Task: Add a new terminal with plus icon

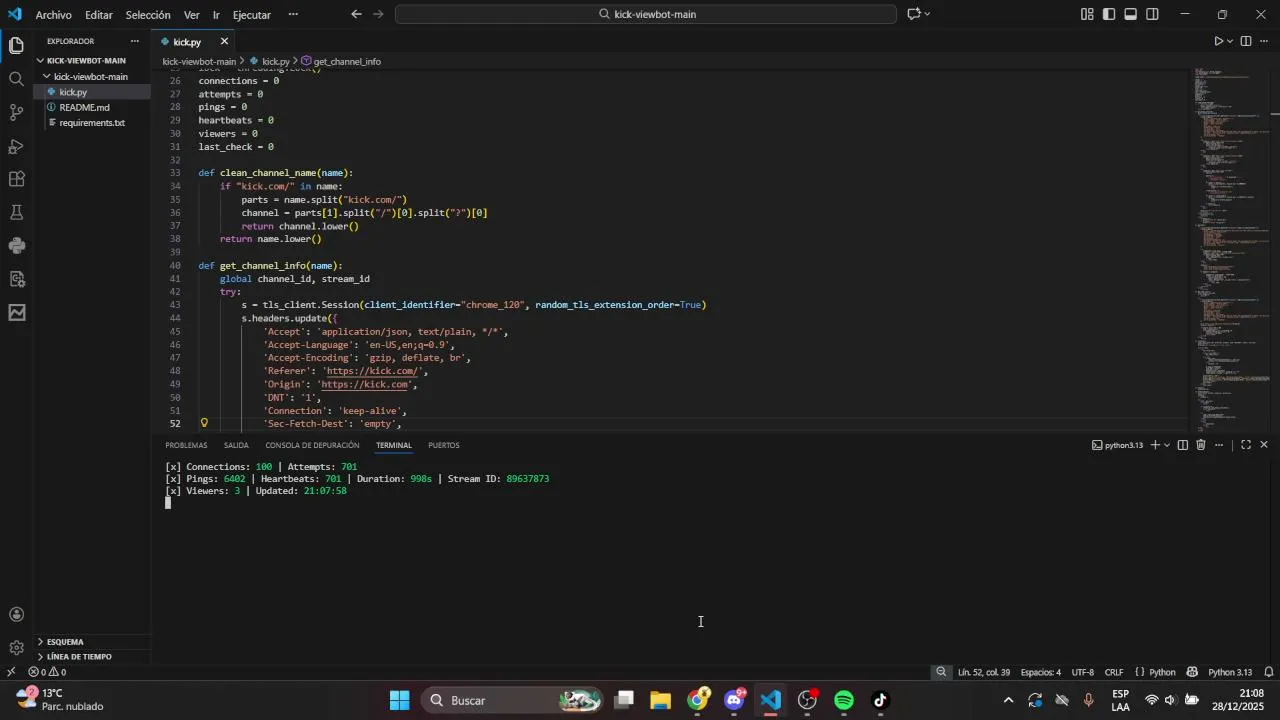Action: [1154, 445]
